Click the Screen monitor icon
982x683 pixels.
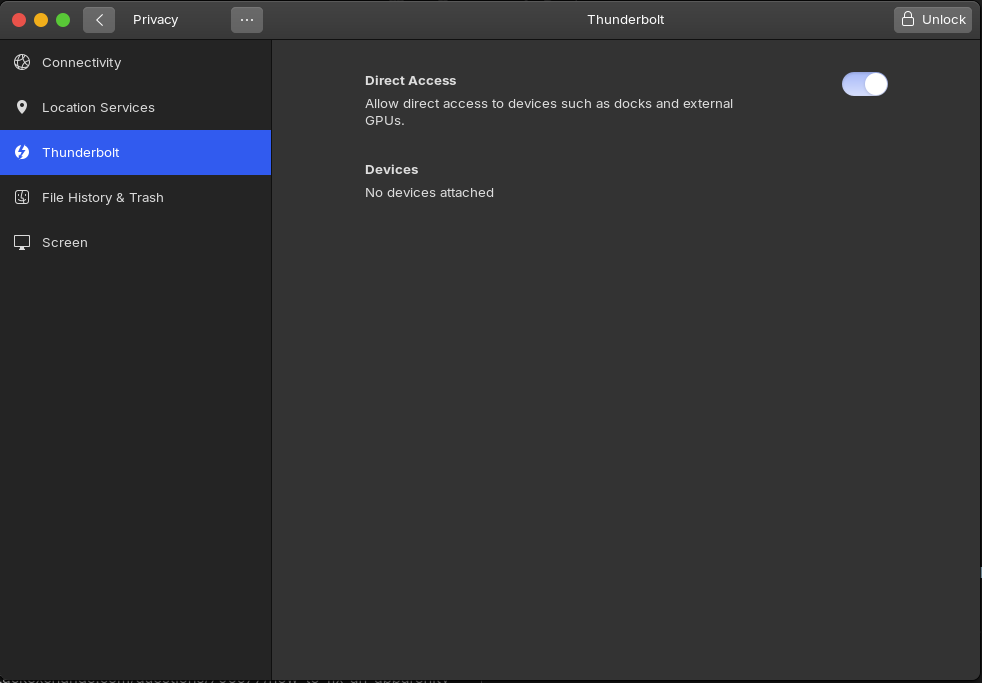(22, 242)
